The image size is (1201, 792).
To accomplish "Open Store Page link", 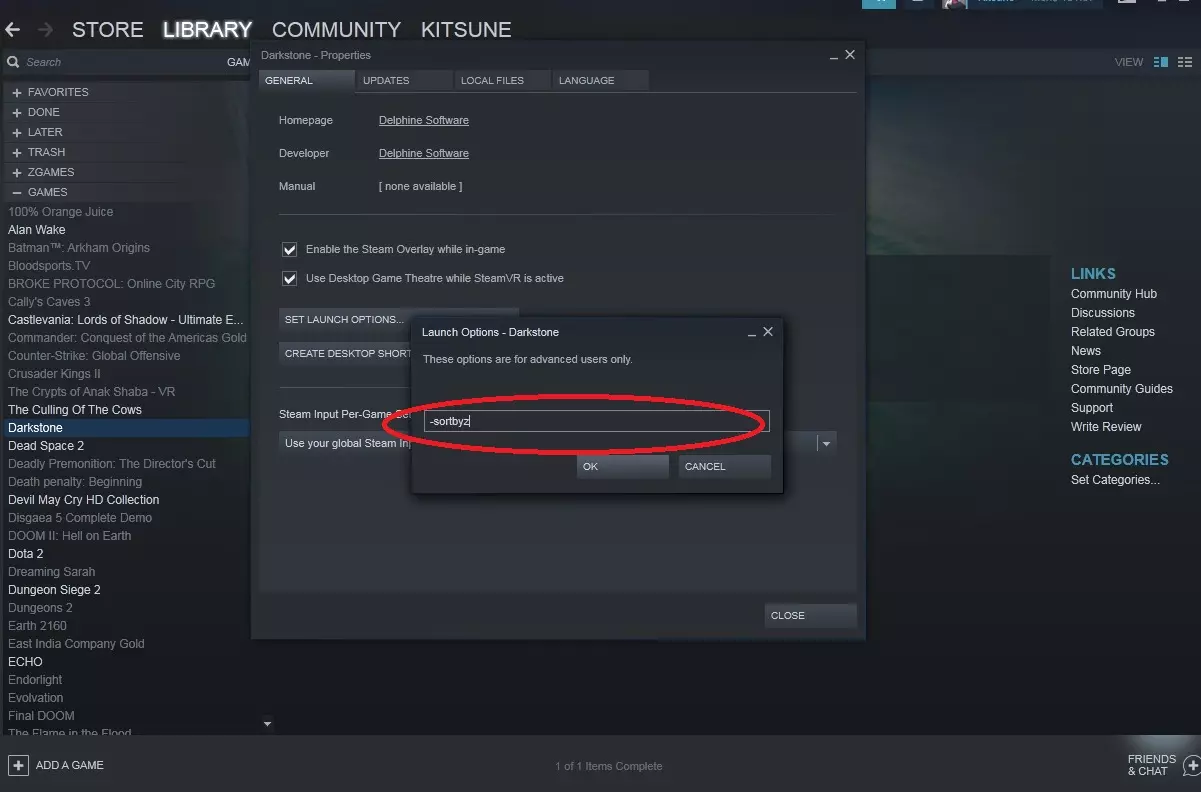I will pyautogui.click(x=1101, y=370).
